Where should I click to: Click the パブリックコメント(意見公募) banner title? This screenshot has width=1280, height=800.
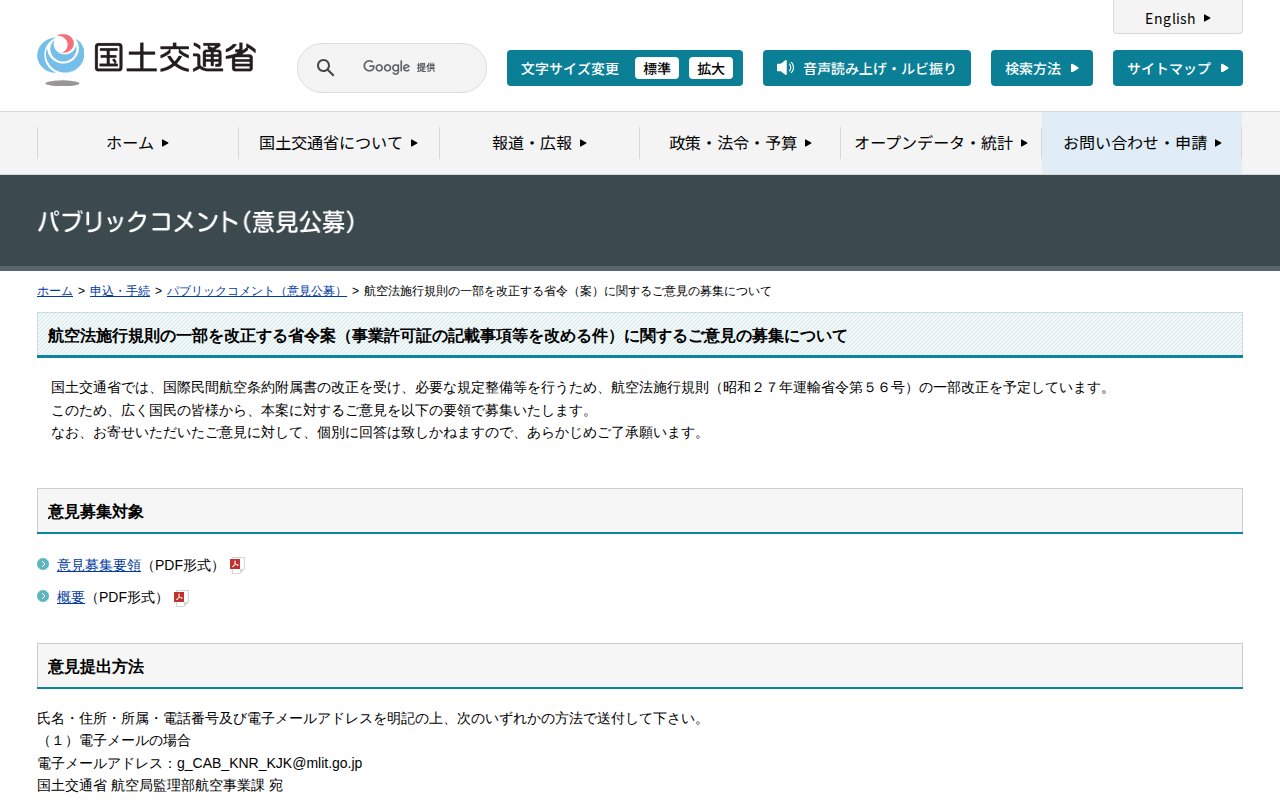pyautogui.click(x=197, y=222)
